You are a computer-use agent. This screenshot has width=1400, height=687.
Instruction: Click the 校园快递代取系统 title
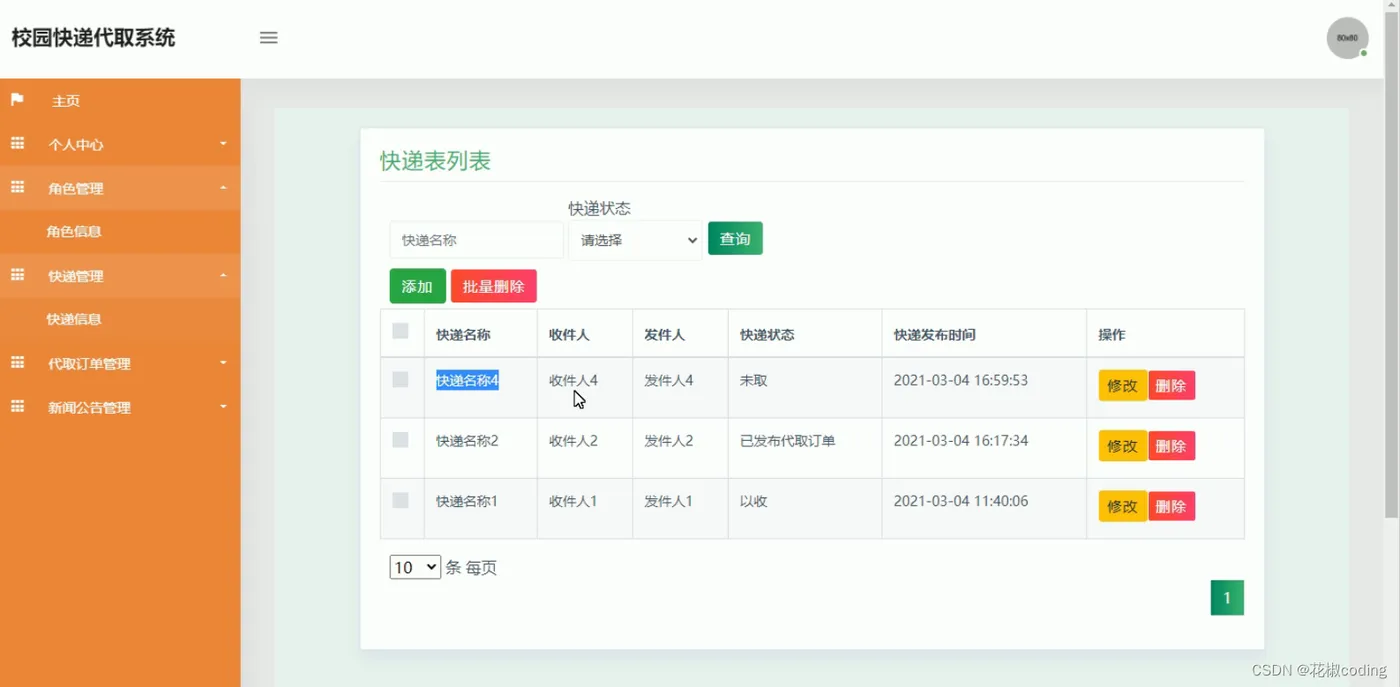(x=93, y=38)
